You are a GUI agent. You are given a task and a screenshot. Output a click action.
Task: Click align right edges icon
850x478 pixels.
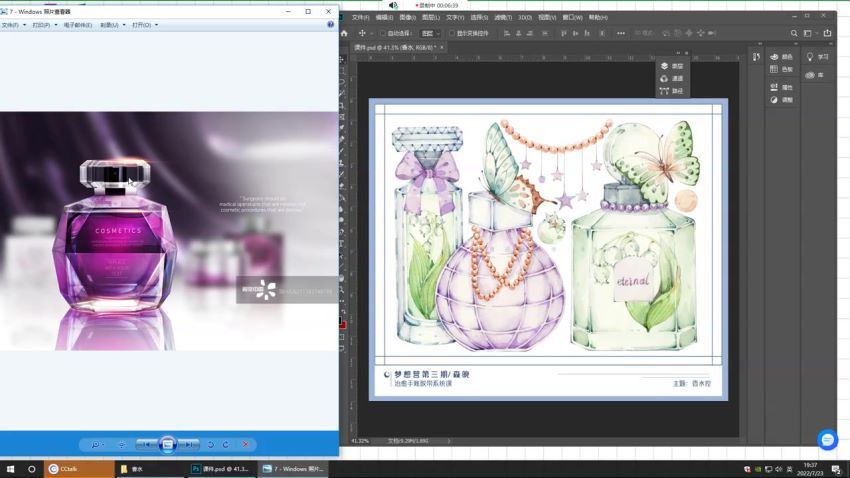point(530,33)
